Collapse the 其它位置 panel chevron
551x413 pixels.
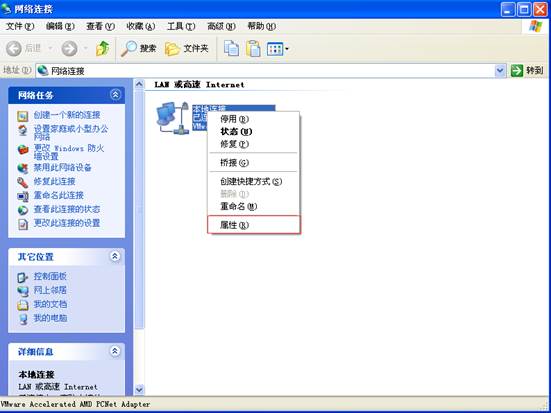115,256
